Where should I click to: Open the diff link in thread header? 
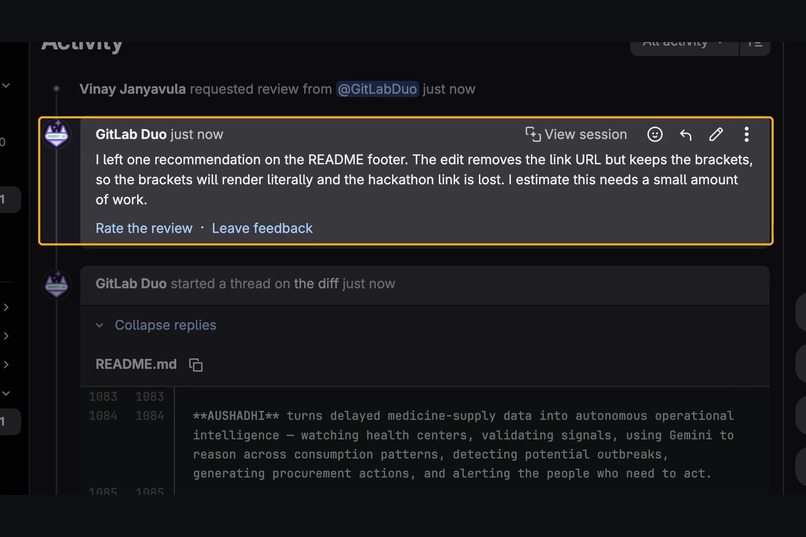point(316,284)
